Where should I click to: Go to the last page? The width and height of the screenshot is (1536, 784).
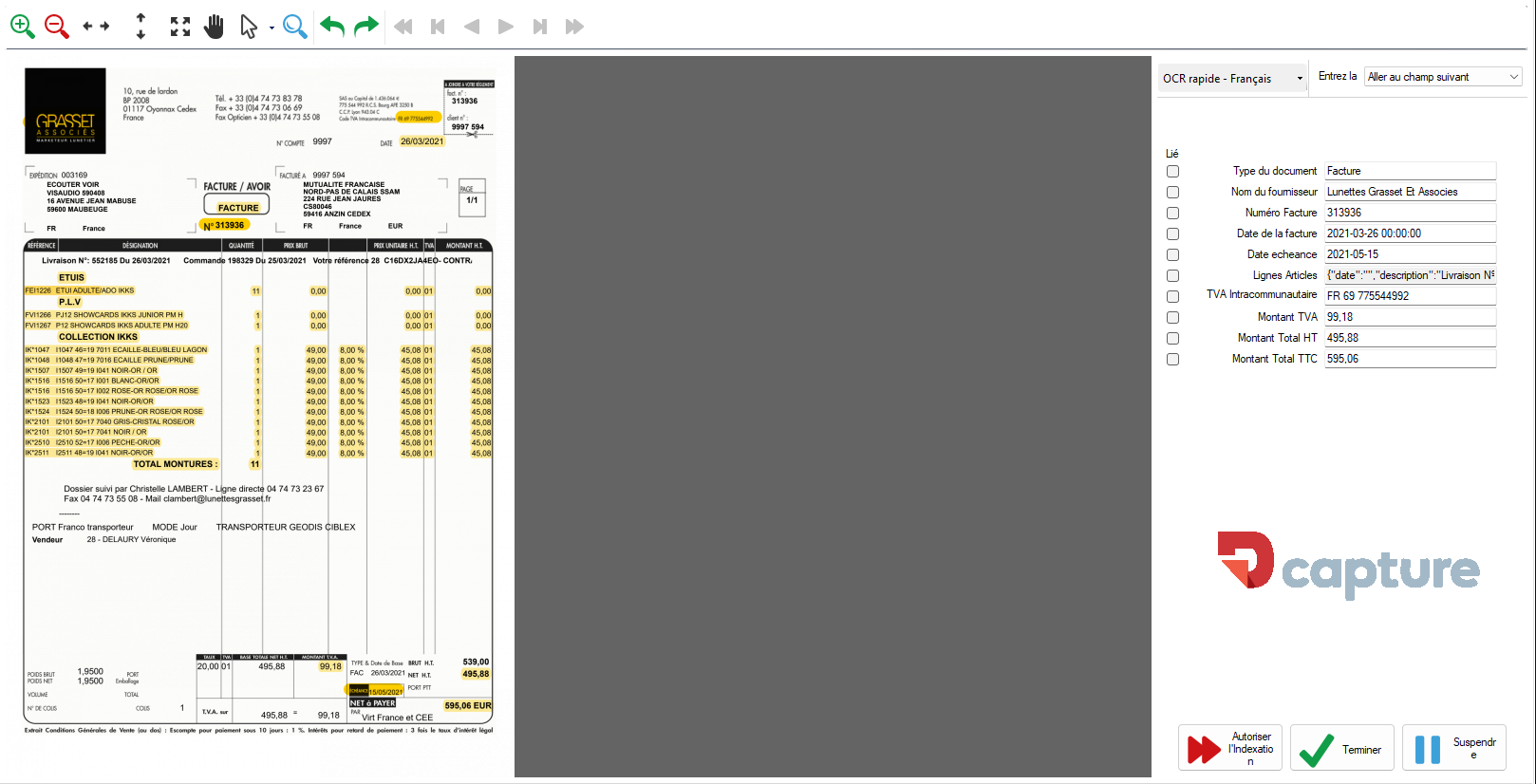pyautogui.click(x=540, y=27)
